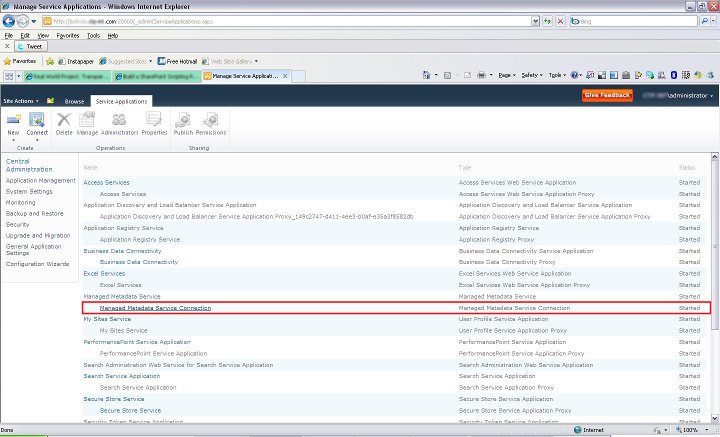Image resolution: width=720 pixels, height=437 pixels.
Task: Click the Tweet button
Action: tap(30, 46)
